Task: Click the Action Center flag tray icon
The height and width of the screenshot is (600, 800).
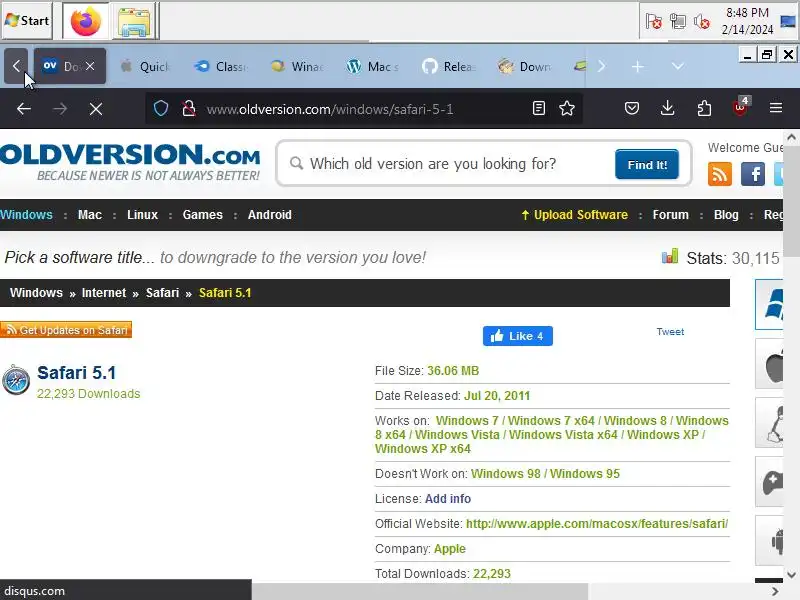Action: coord(653,21)
